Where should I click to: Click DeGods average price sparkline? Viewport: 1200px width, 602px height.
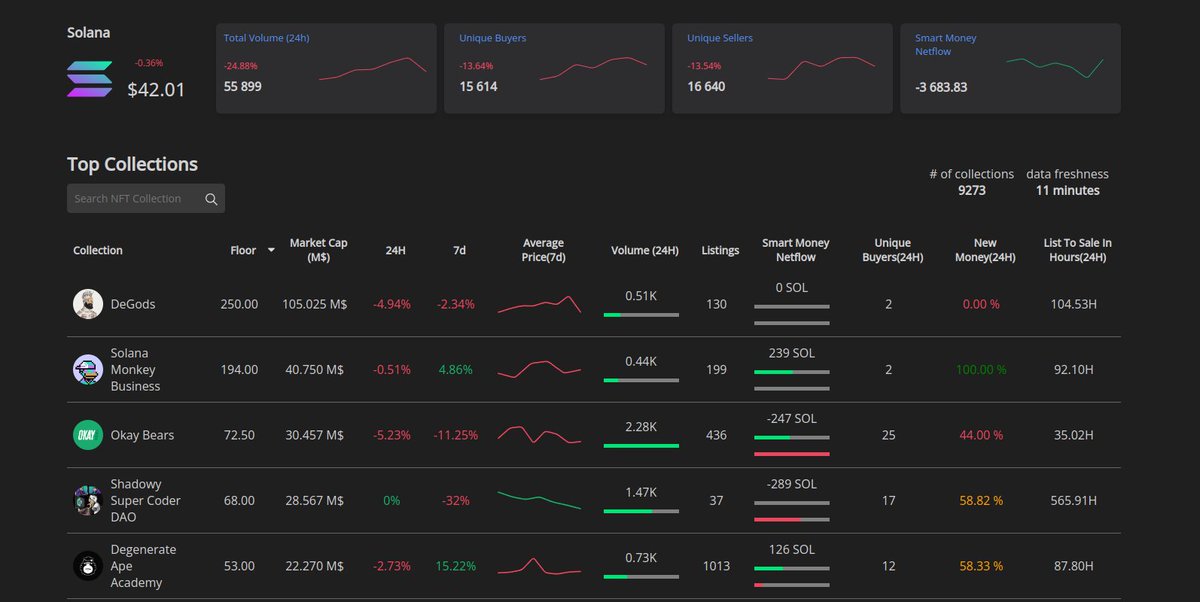pos(539,304)
